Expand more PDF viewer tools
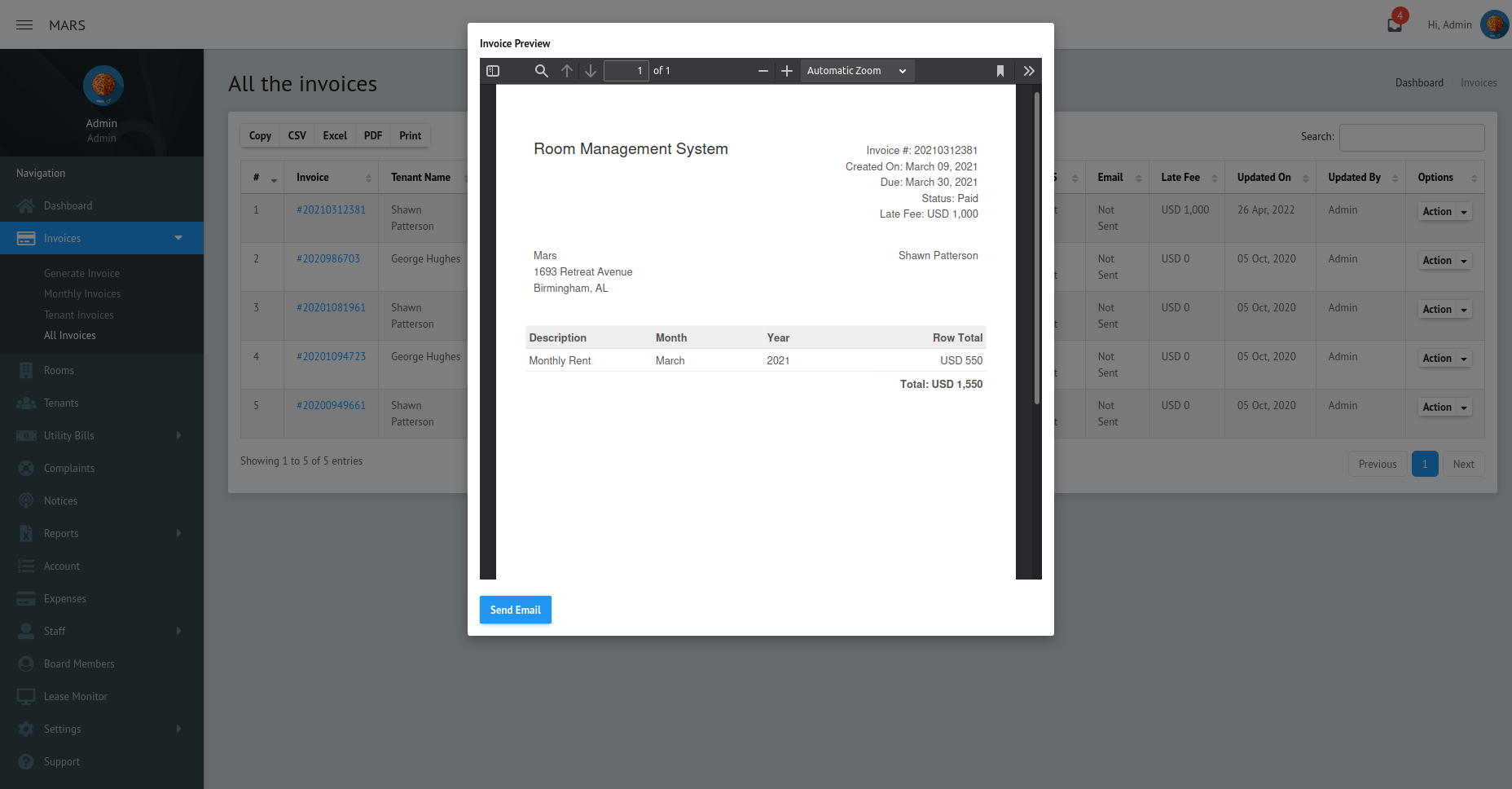Screen dimensions: 1512x789 click(x=1028, y=71)
